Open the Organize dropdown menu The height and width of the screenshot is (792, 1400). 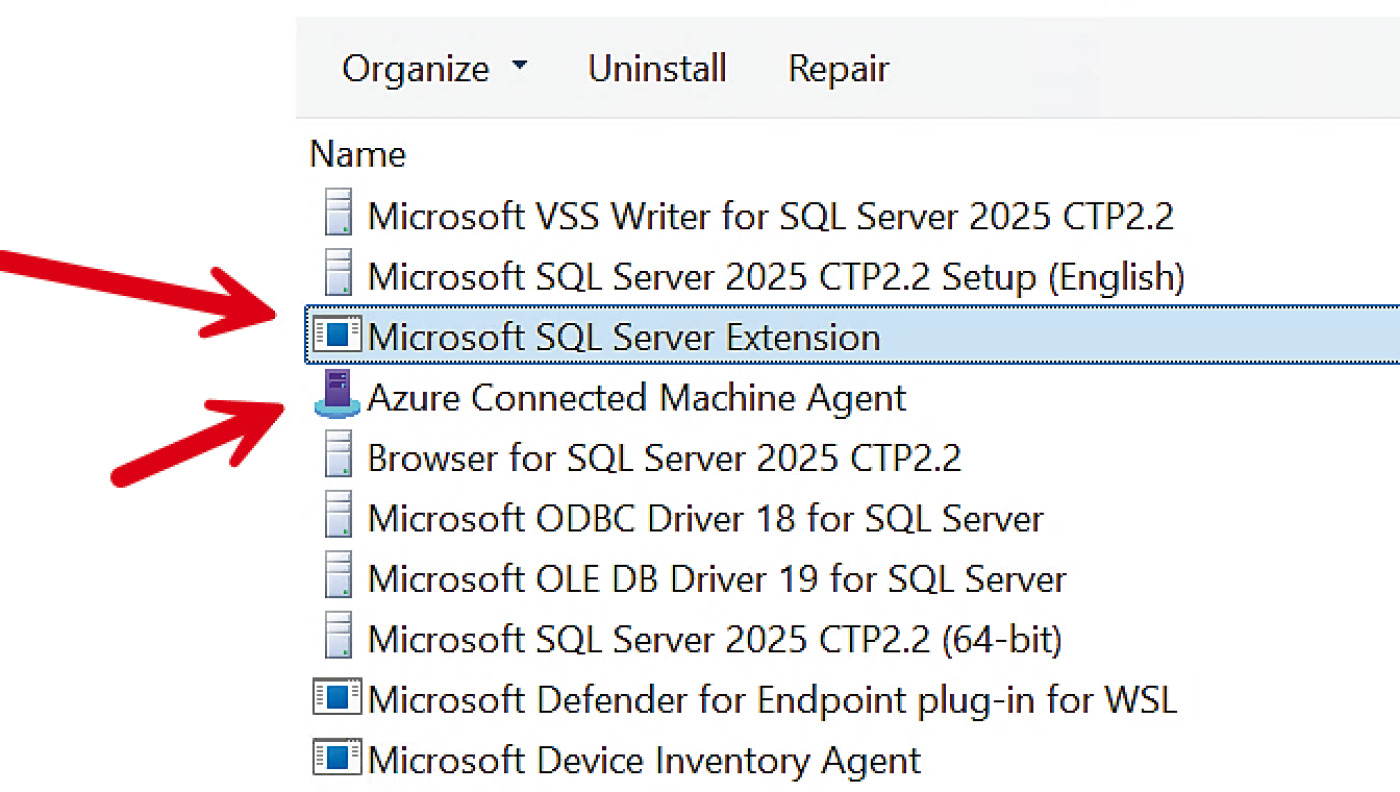click(434, 68)
